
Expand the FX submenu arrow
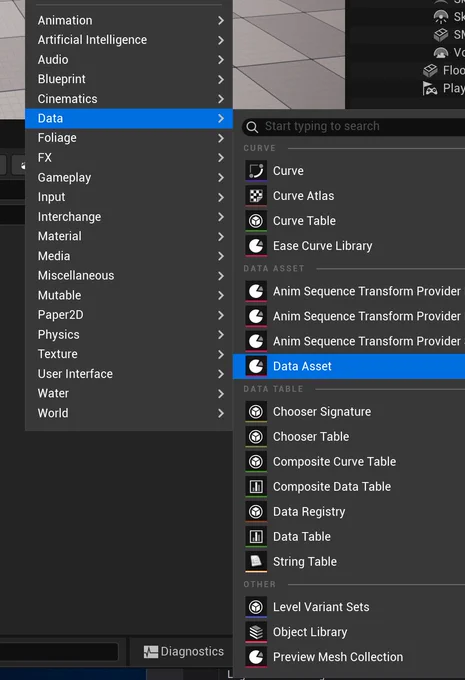[x=221, y=157]
